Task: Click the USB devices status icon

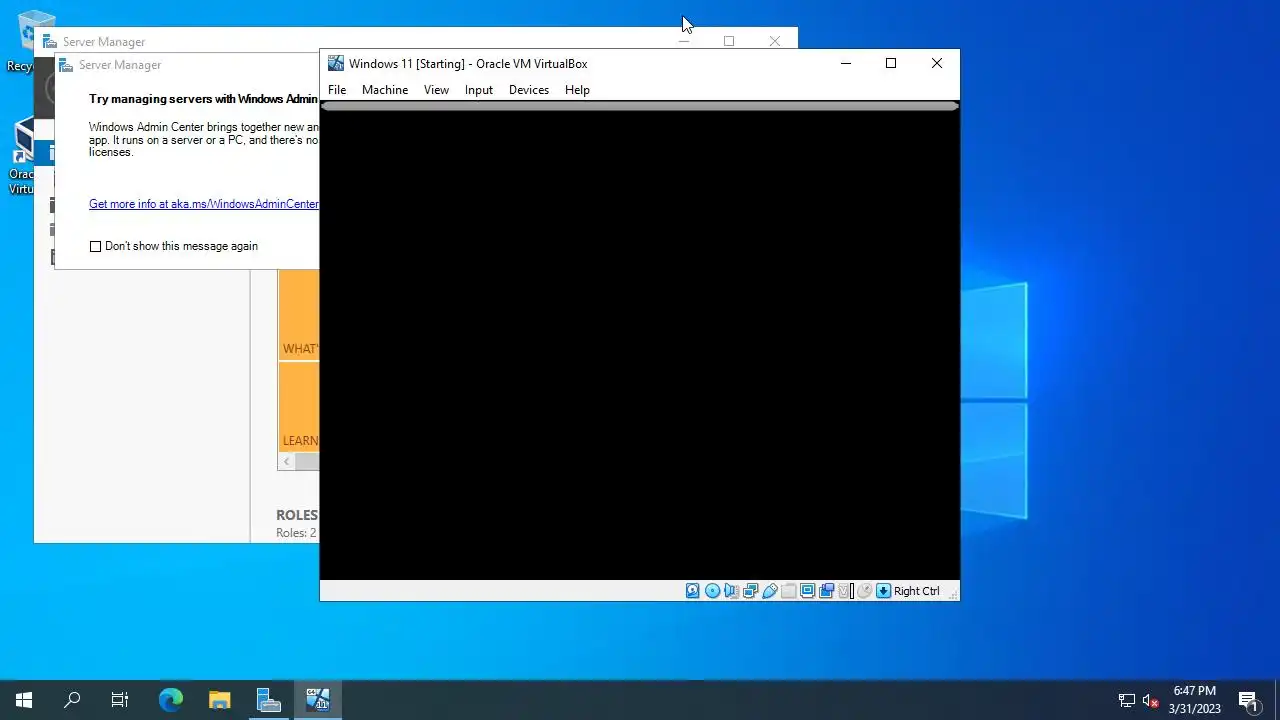Action: (769, 591)
